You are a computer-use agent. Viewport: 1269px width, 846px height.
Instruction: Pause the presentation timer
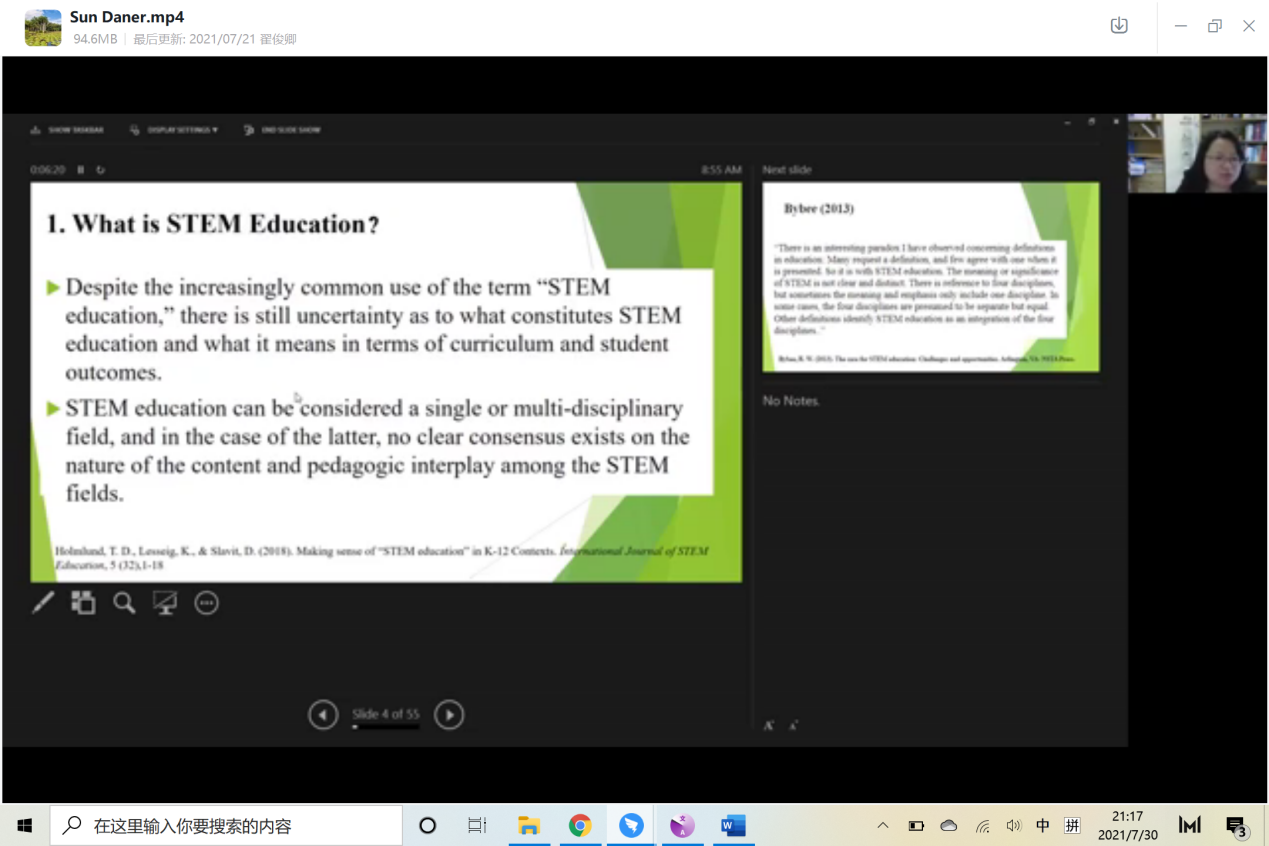click(x=81, y=170)
